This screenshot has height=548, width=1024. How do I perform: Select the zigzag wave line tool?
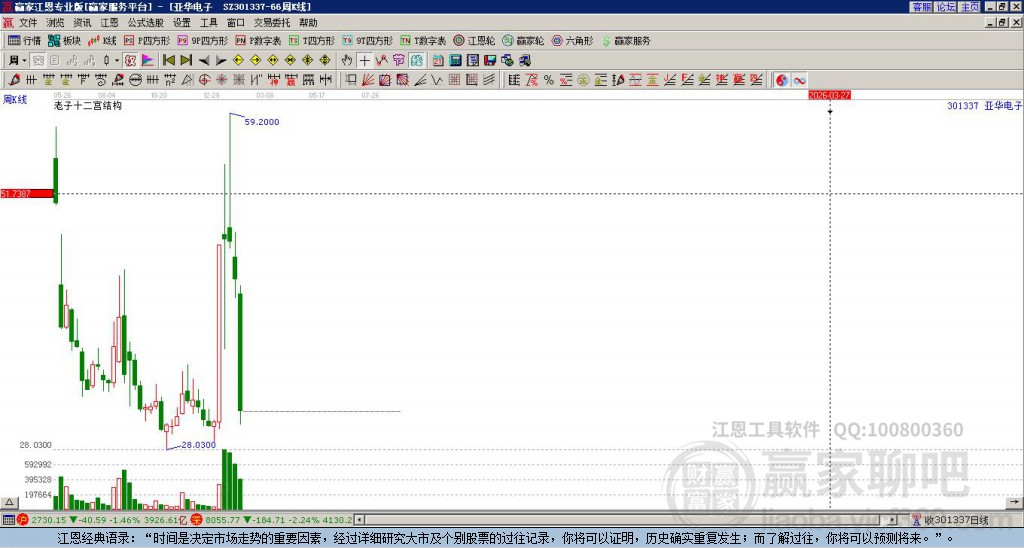(437, 80)
